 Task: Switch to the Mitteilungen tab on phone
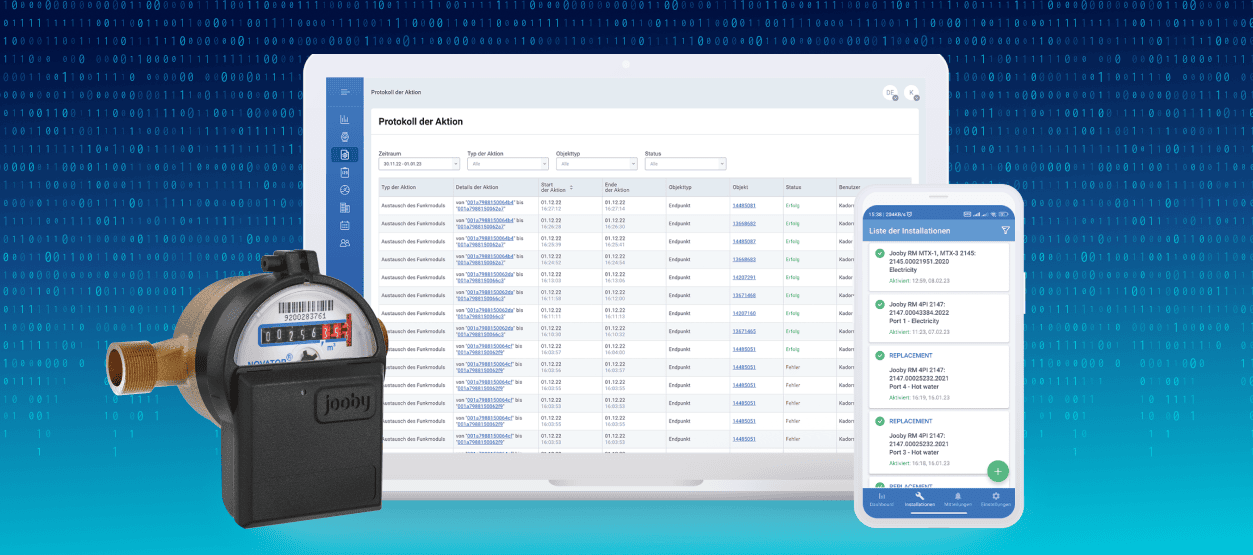957,499
